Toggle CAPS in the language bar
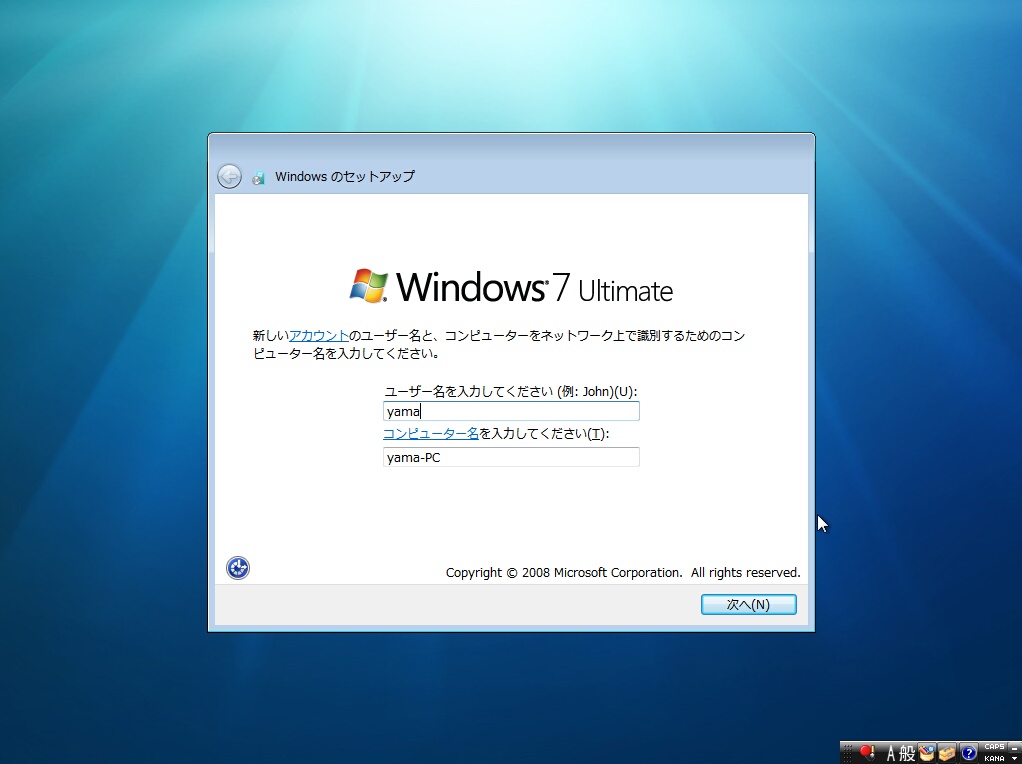This screenshot has height=764, width=1022. tap(995, 746)
